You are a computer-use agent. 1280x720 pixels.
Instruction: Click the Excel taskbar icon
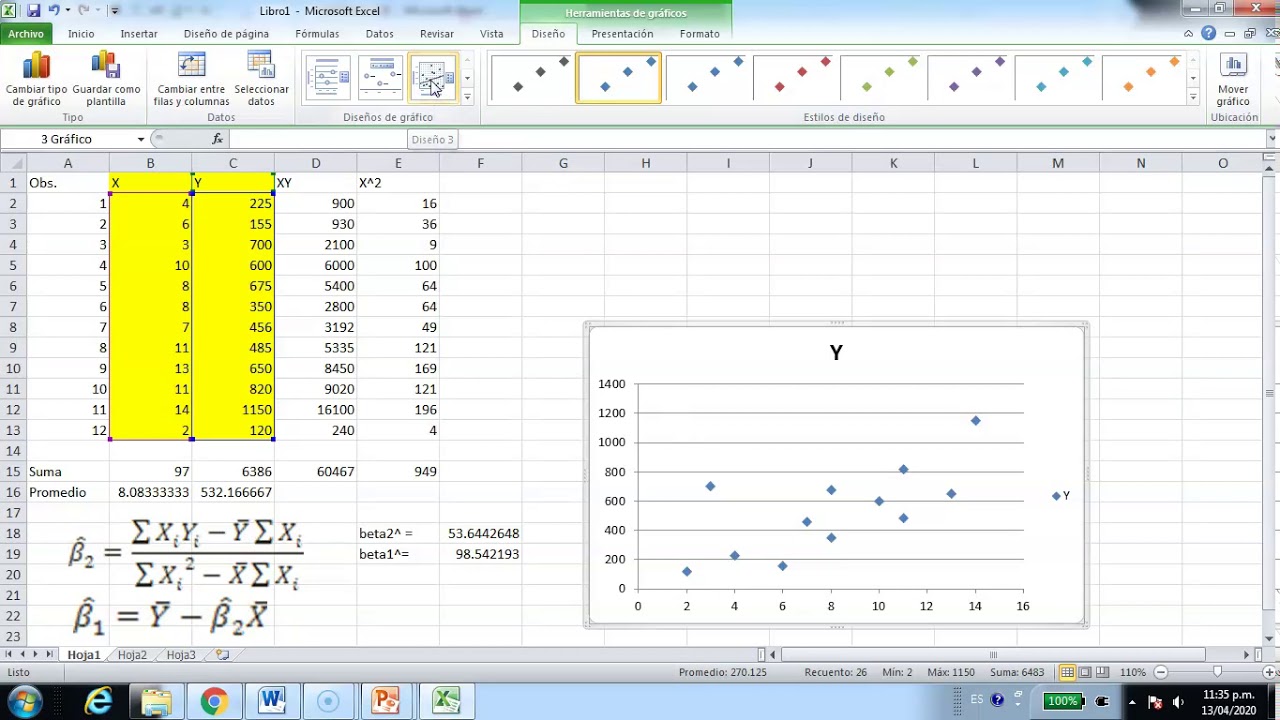pyautogui.click(x=445, y=702)
